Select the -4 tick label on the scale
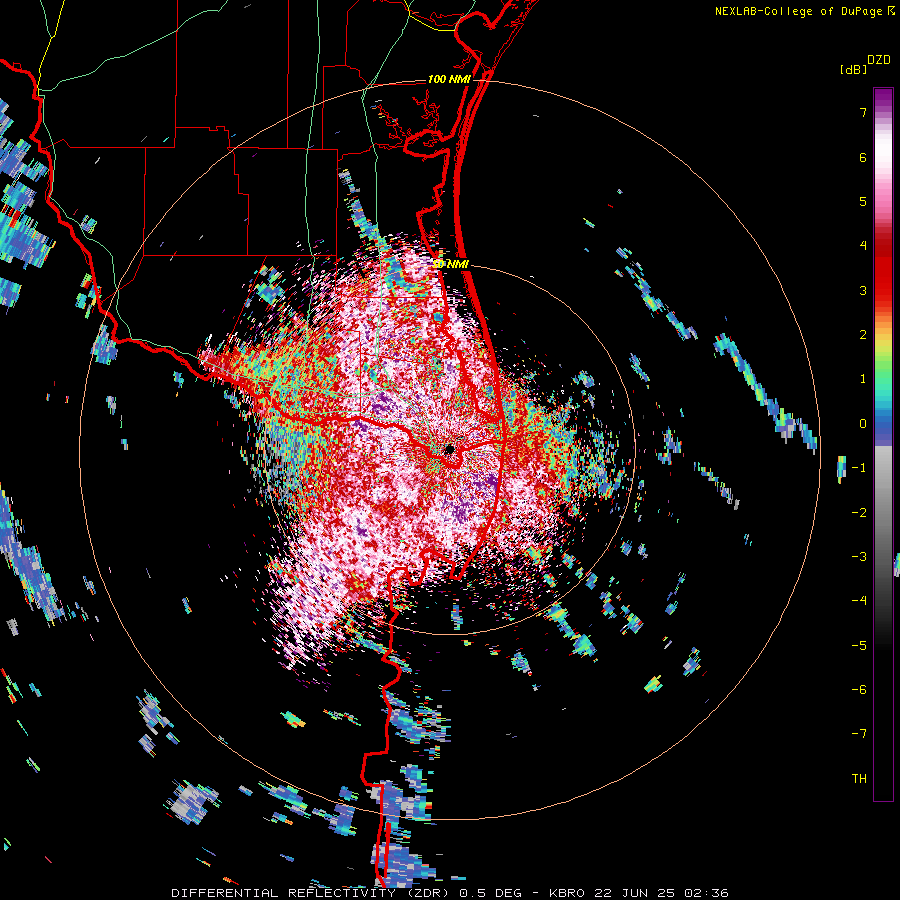 (859, 601)
